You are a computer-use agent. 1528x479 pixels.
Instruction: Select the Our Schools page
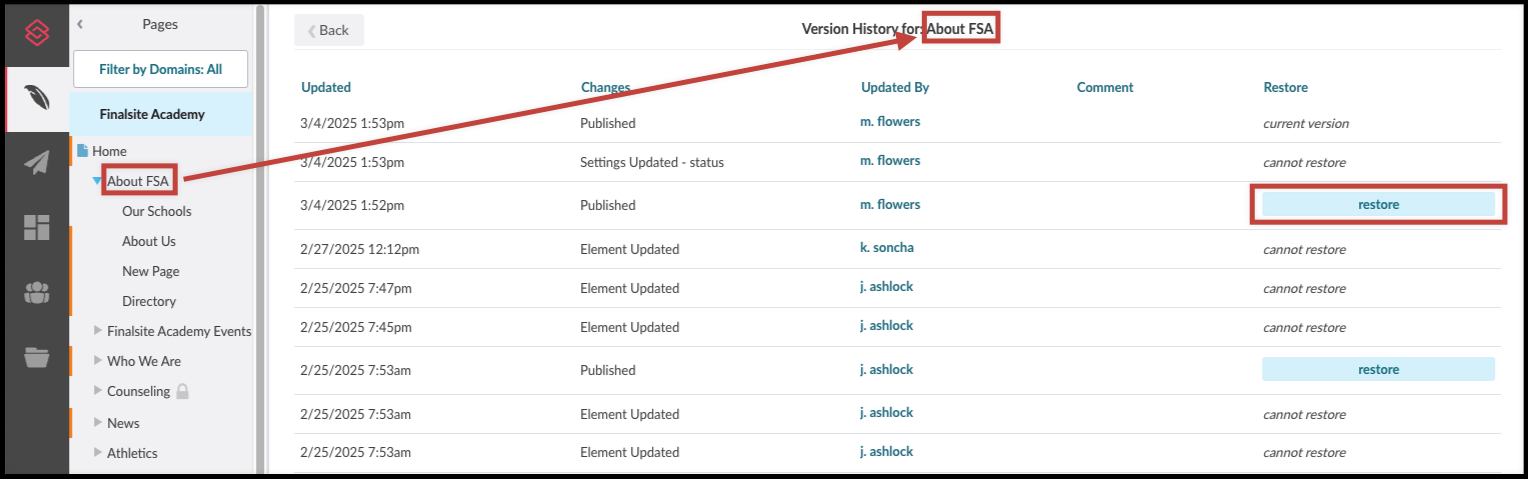(157, 211)
